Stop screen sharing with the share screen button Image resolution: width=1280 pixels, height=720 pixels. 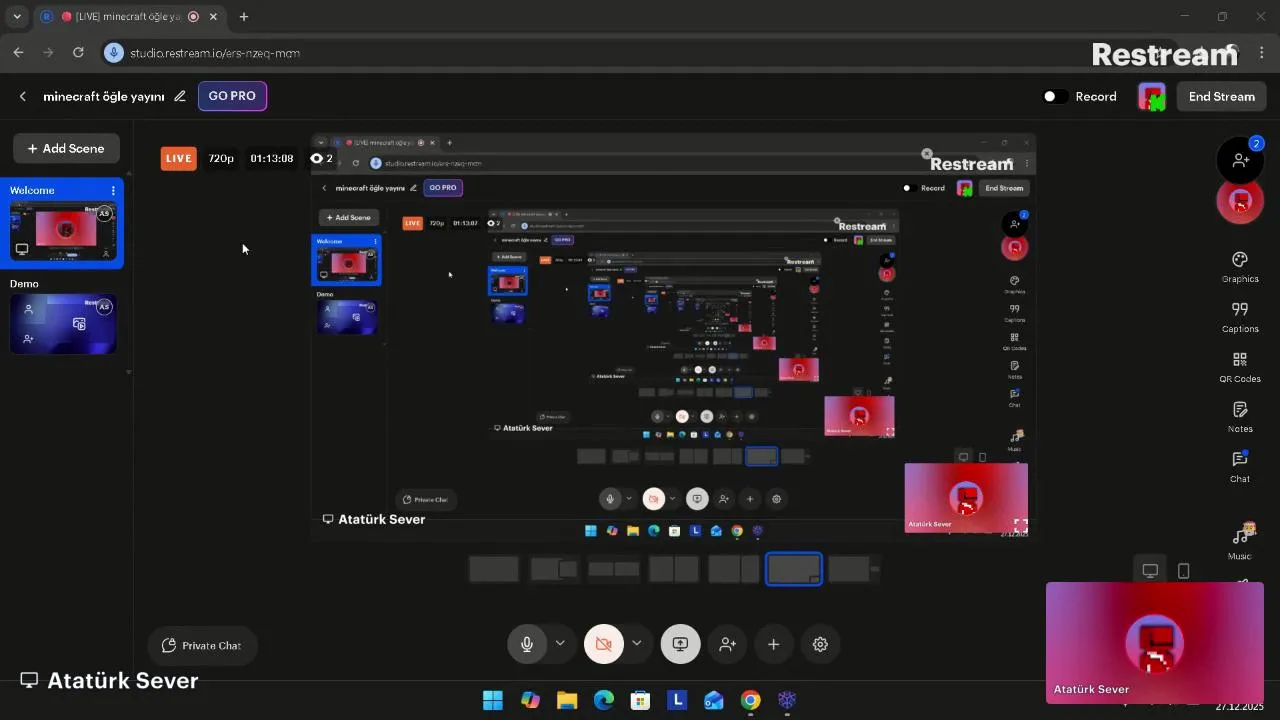tap(680, 645)
